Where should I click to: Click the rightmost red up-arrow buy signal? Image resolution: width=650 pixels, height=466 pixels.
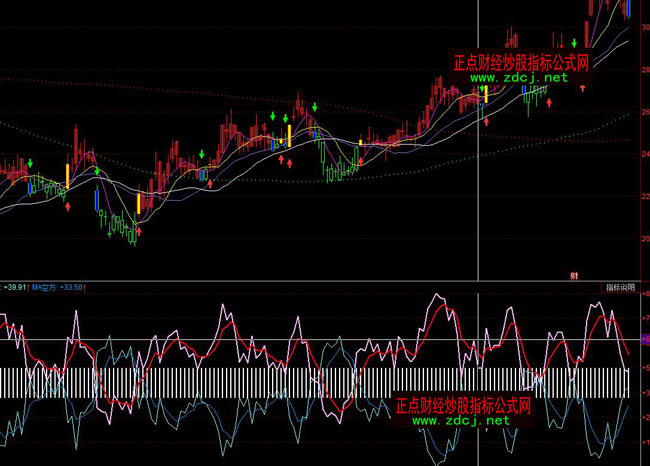582,88
